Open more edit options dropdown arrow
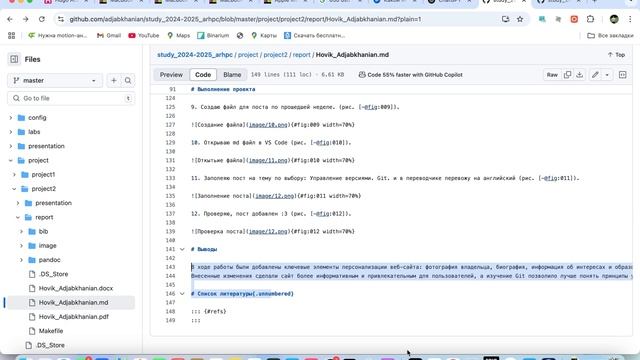Viewport: 640px width, 360px height. coord(607,75)
